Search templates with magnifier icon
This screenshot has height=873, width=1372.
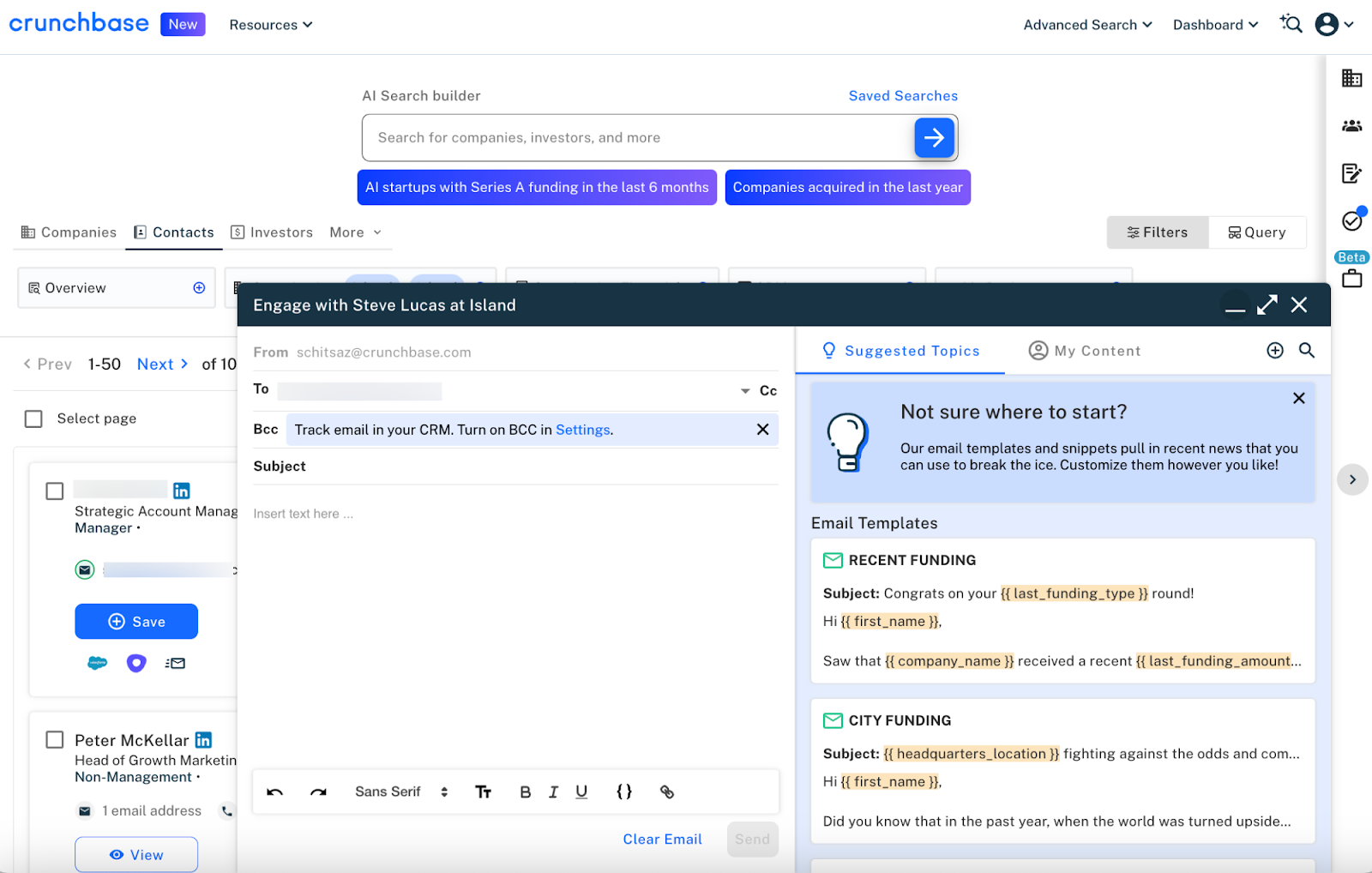pos(1307,350)
